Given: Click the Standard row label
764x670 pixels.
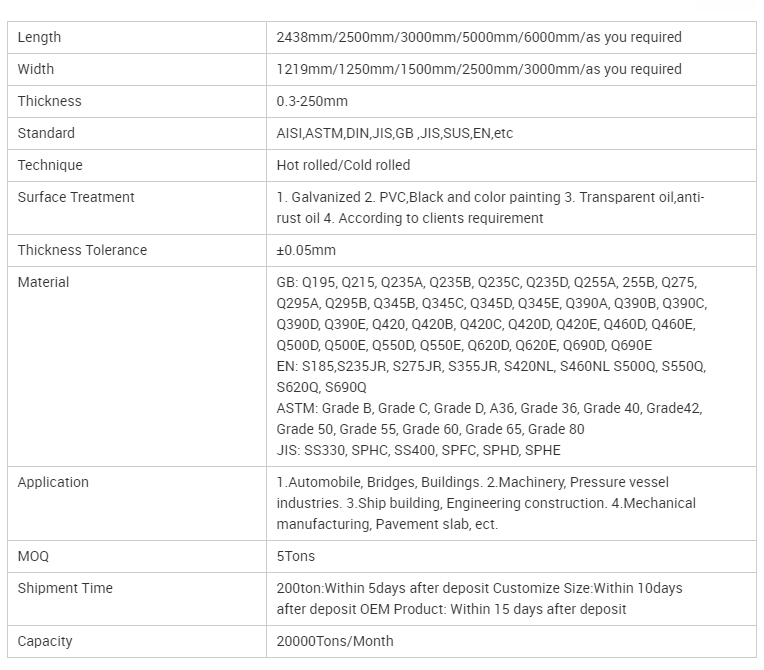Looking at the screenshot, I should 46,133.
